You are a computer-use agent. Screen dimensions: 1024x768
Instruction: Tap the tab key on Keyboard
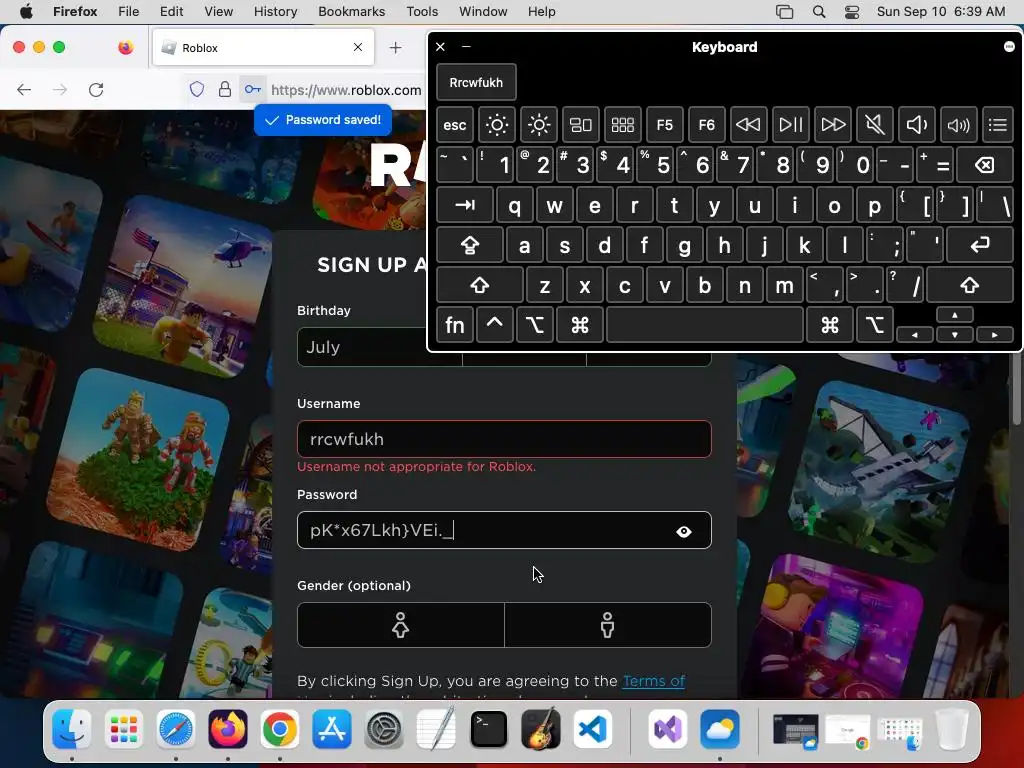click(x=465, y=205)
